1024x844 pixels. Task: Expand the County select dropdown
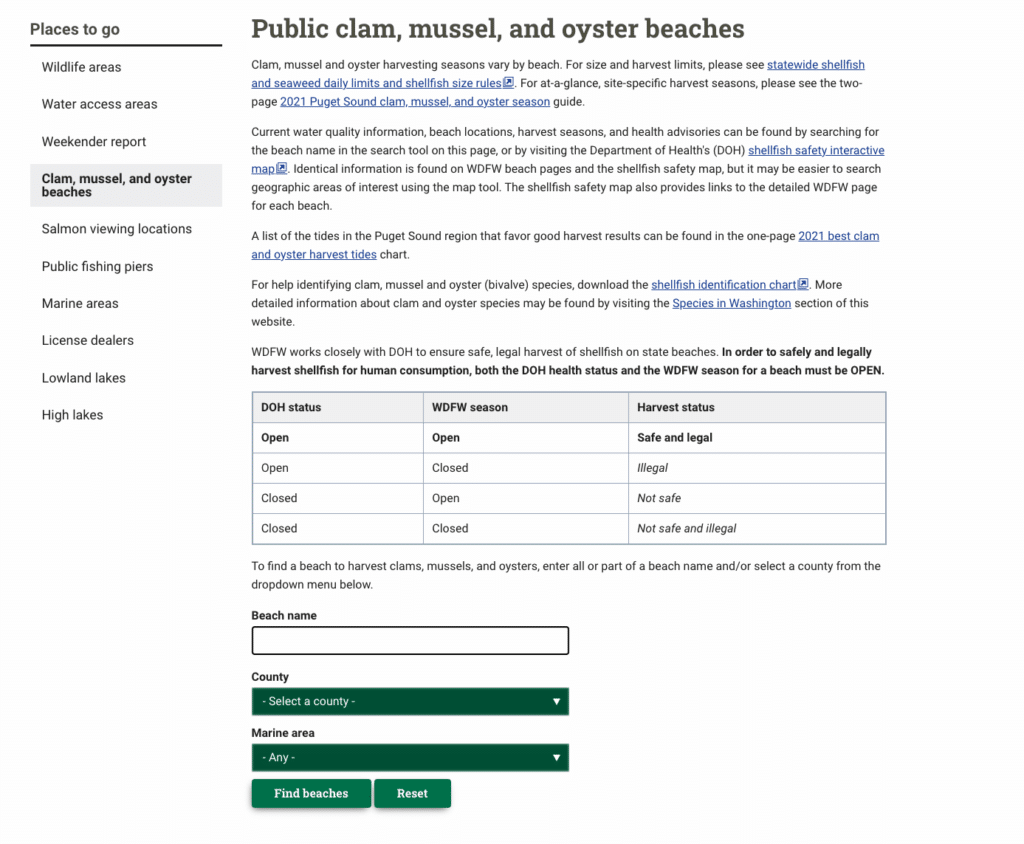409,702
